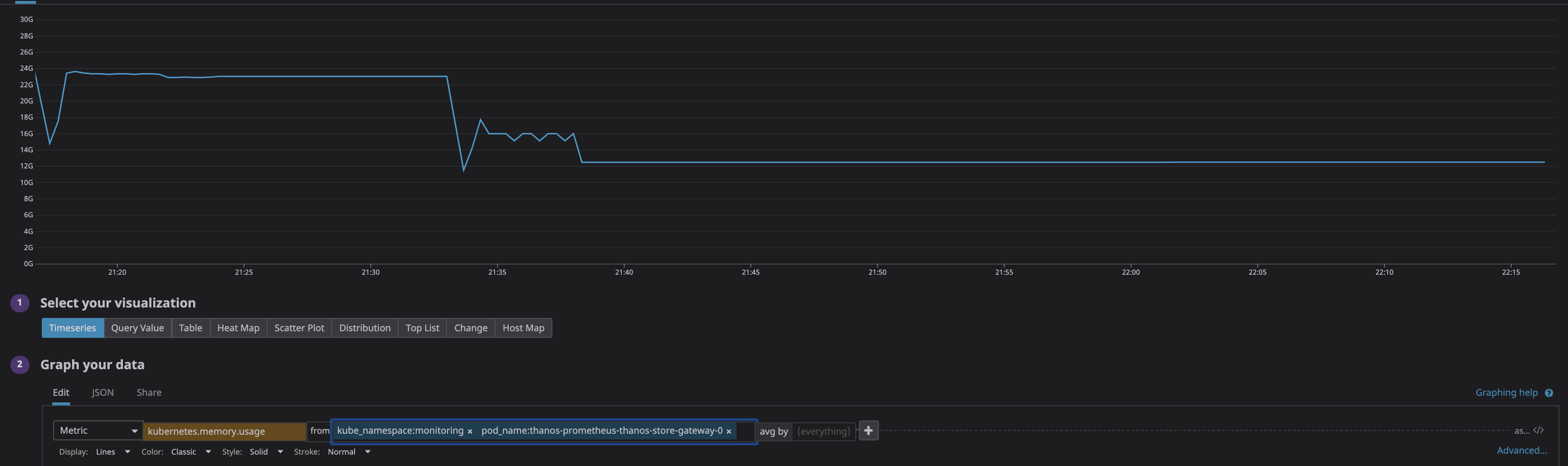
Task: Select the Top List visualization
Action: point(422,328)
